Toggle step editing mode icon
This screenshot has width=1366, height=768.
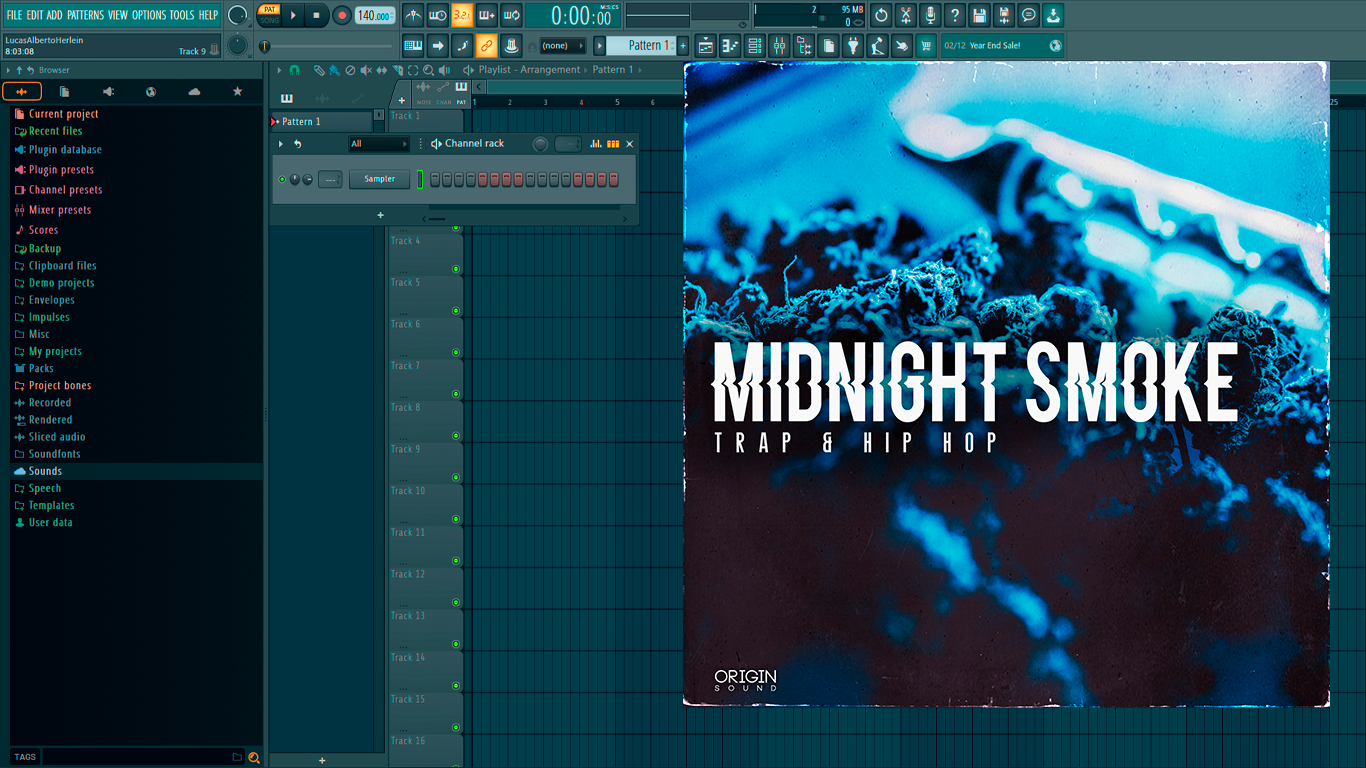pos(462,45)
